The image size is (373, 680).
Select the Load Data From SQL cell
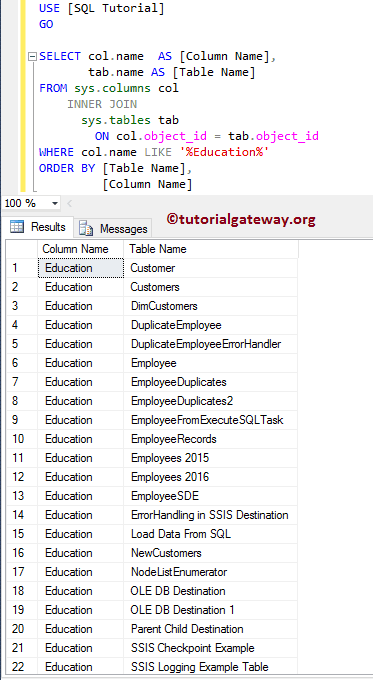pyautogui.click(x=211, y=534)
